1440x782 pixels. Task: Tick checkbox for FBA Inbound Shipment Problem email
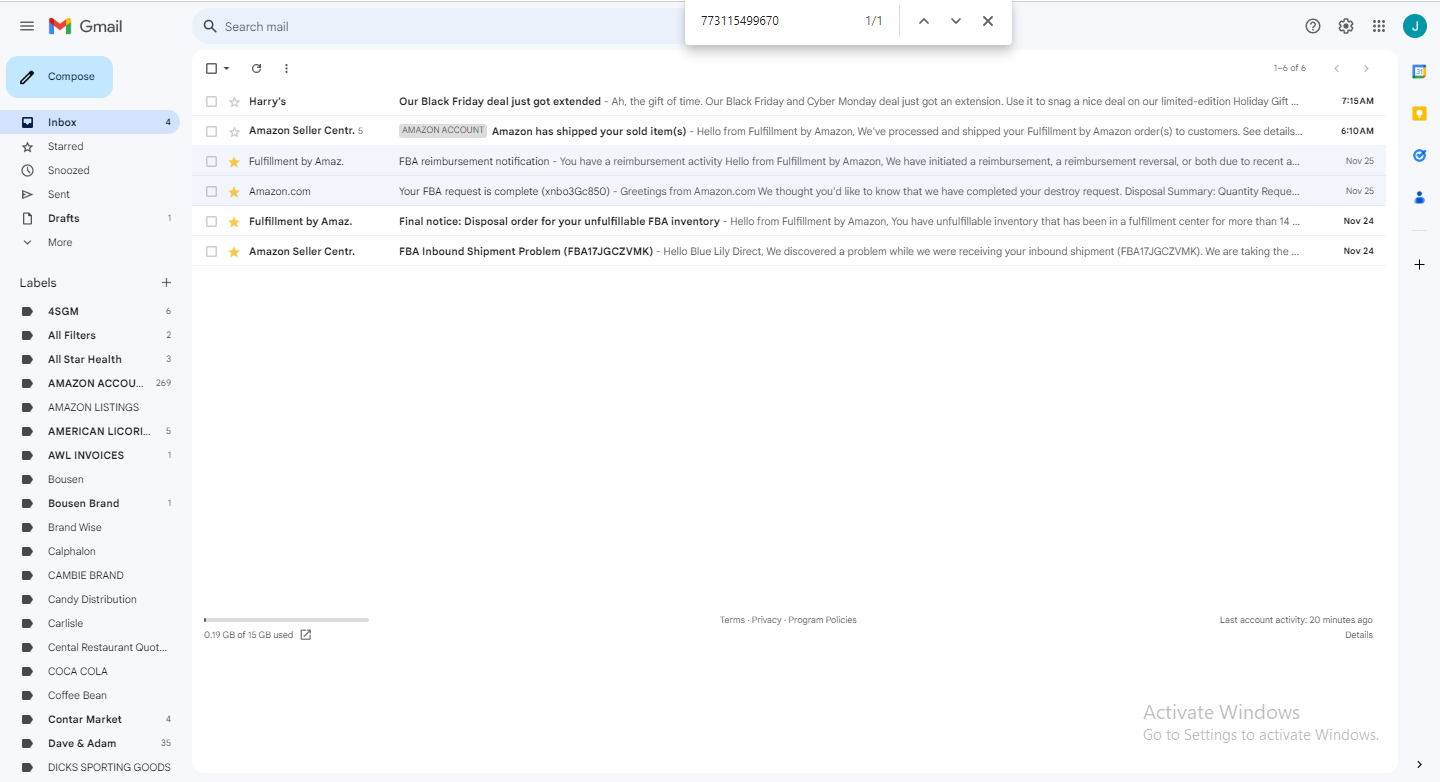[211, 251]
